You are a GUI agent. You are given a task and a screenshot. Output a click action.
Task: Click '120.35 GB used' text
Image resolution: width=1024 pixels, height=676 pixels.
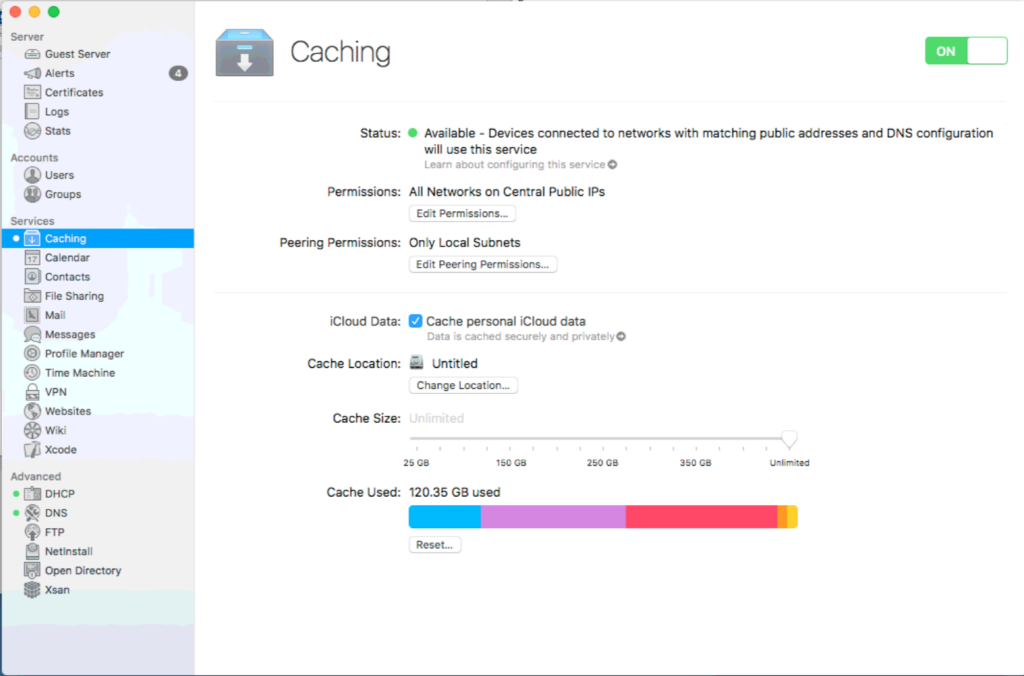pos(455,492)
